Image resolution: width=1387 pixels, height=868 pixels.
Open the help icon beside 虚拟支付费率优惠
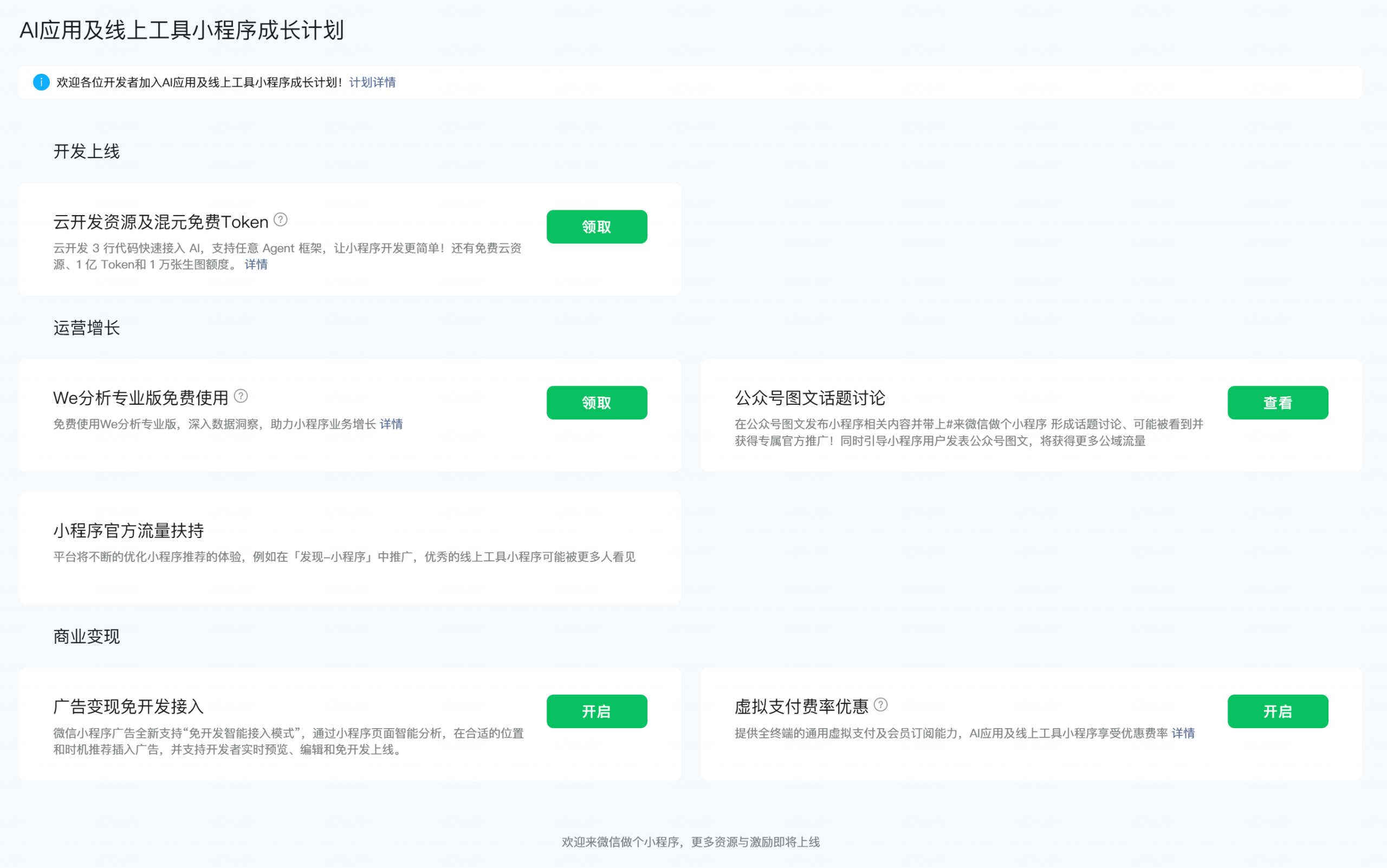click(881, 704)
